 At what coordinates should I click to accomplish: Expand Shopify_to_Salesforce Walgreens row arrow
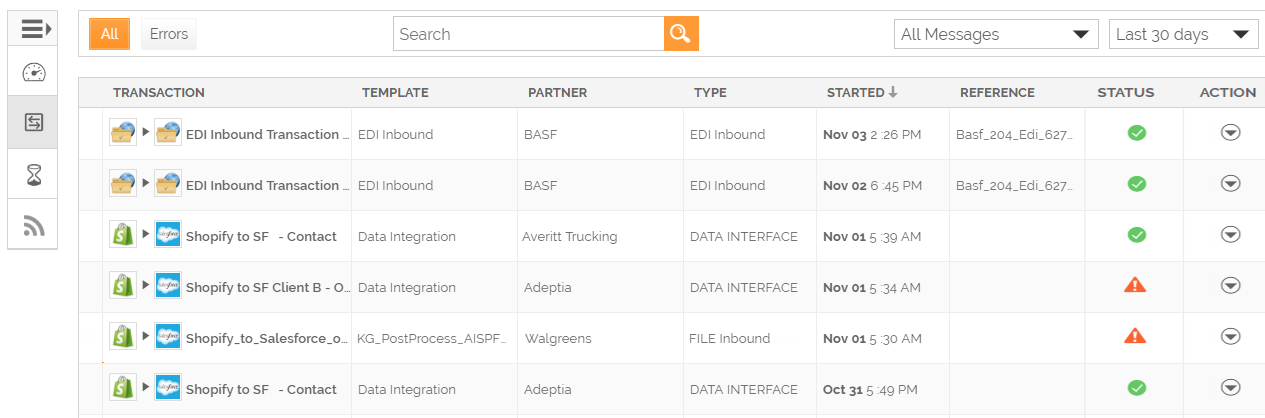(x=145, y=337)
